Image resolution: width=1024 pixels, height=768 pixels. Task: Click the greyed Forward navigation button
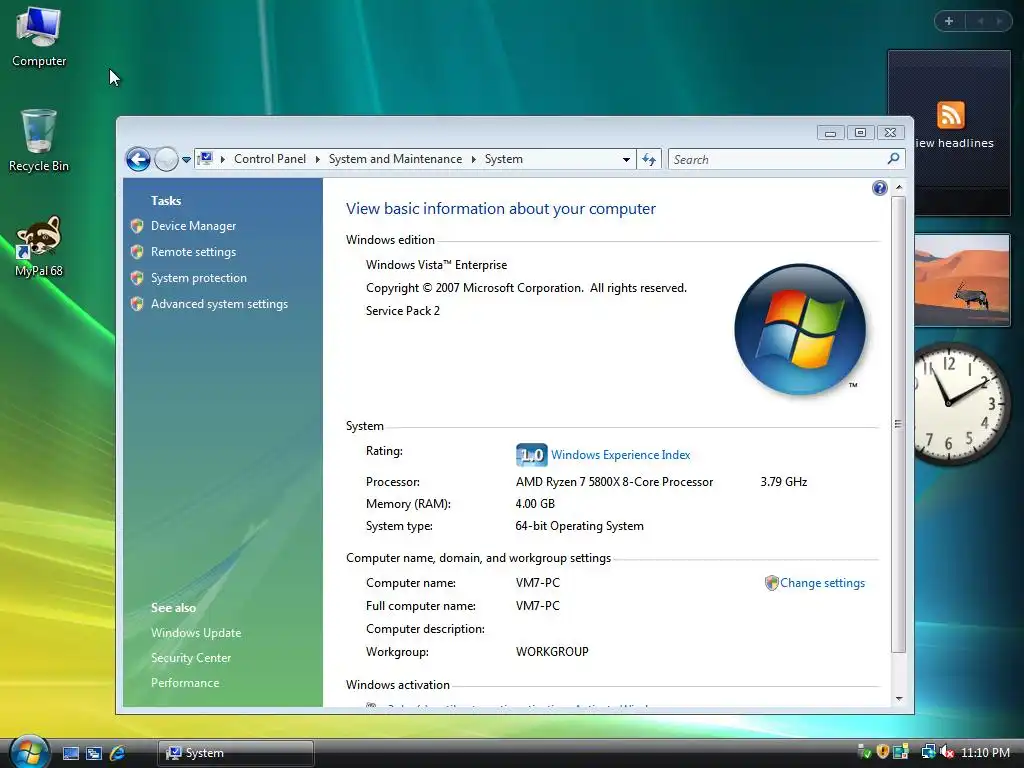coord(166,159)
